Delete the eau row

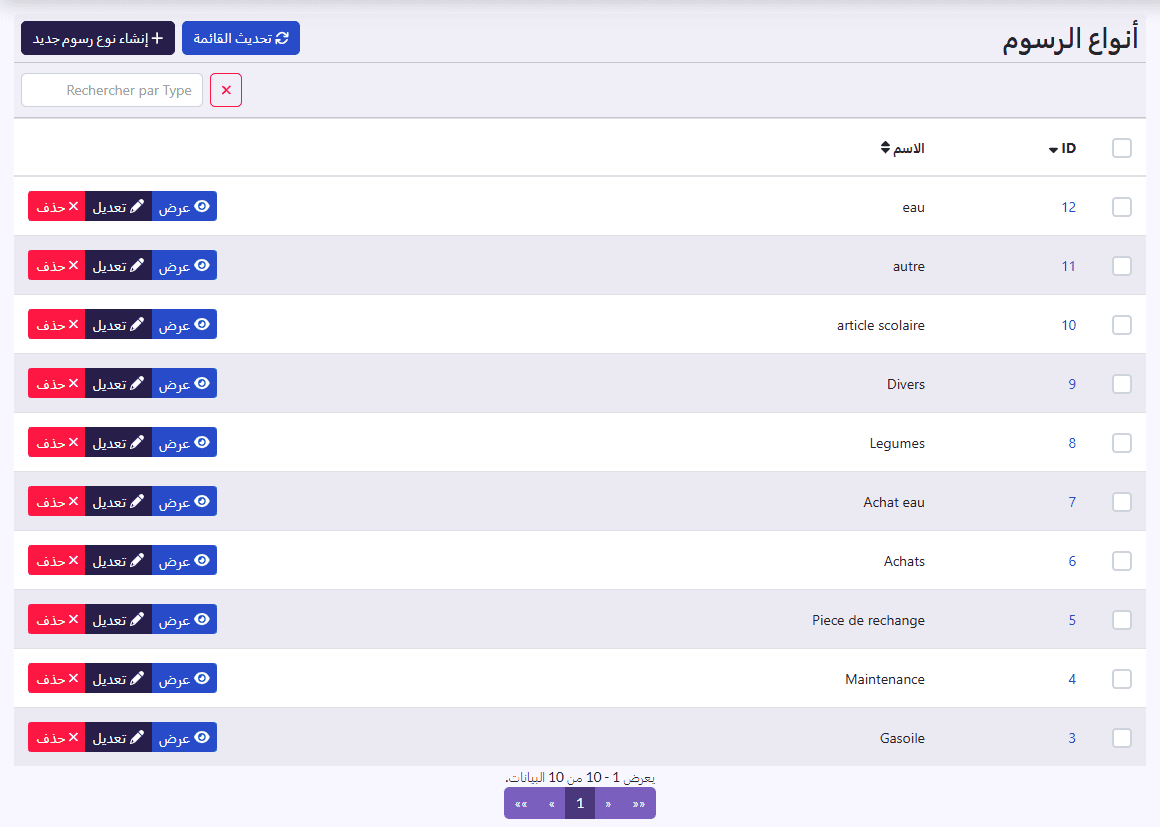coord(57,206)
